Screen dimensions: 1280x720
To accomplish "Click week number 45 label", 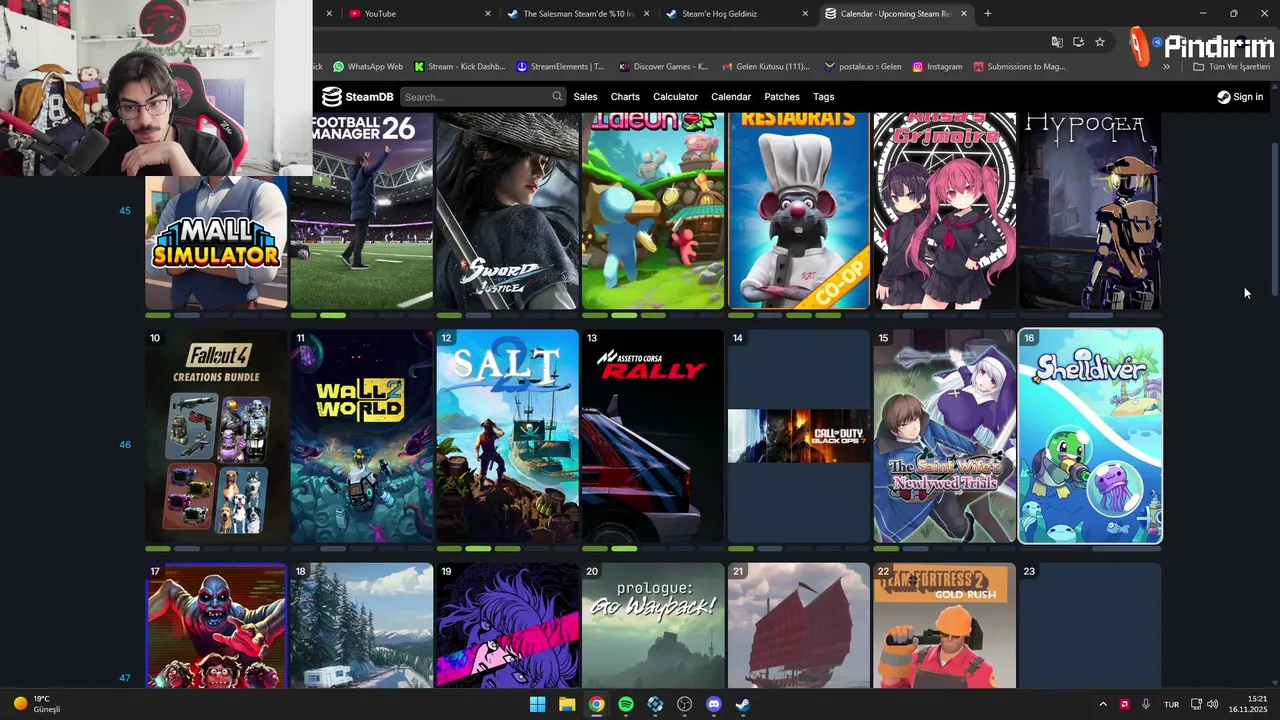I will pos(125,211).
